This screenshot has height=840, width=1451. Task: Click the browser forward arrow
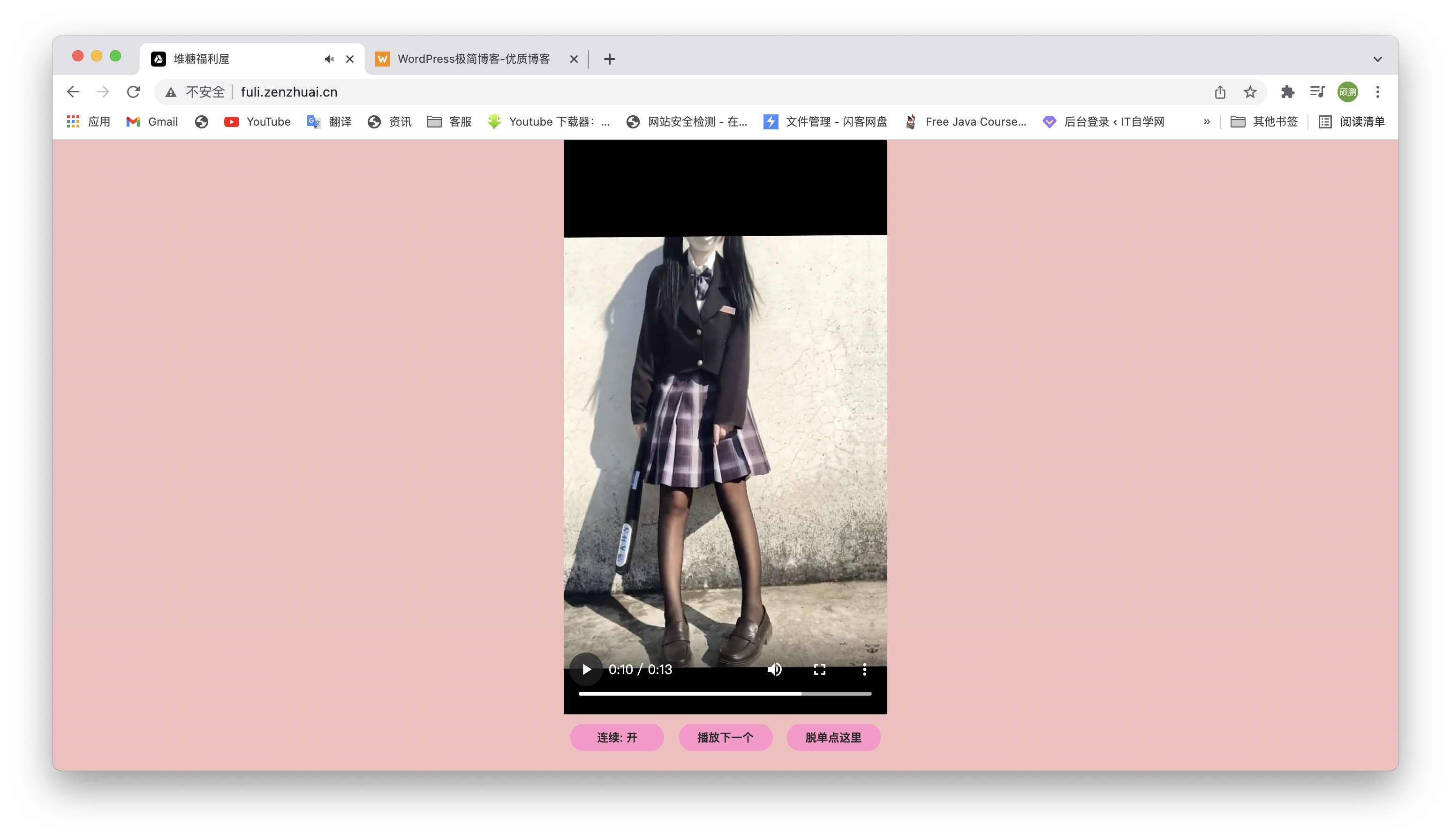point(103,92)
